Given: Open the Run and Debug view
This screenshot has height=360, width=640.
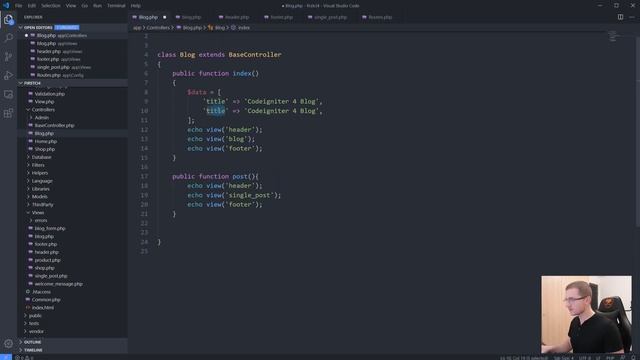Looking at the screenshot, I should click(8, 76).
